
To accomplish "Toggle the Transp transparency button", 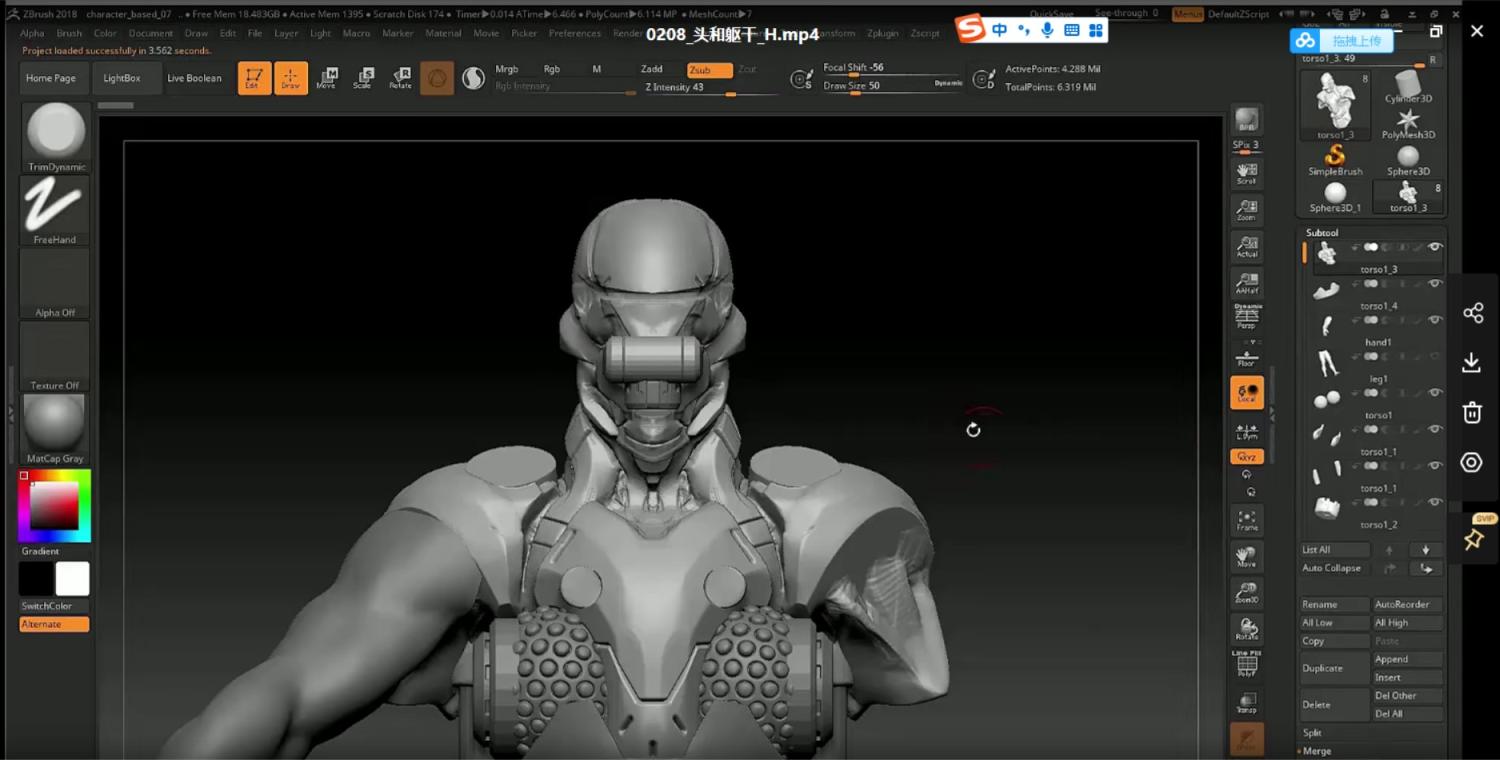I will coord(1247,702).
